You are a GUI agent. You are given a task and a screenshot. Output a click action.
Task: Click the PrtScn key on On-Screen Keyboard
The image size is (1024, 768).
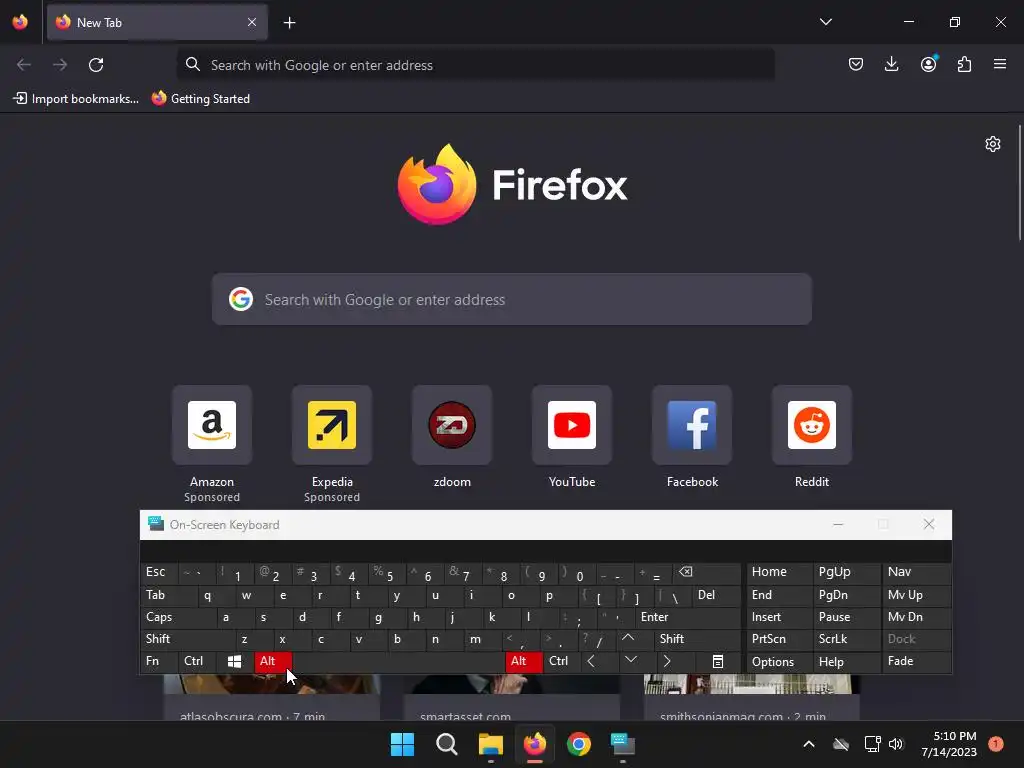click(780, 639)
